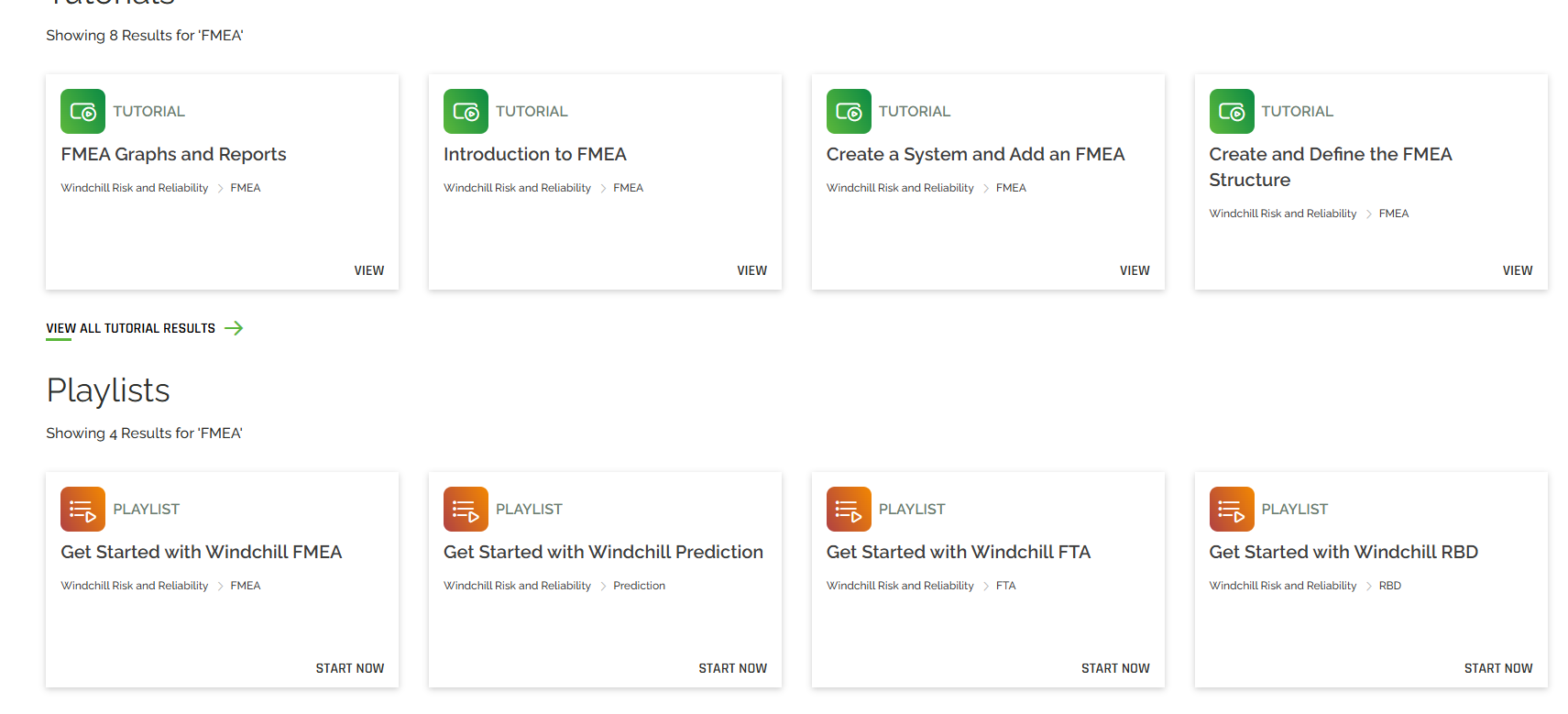Click the tutorial icon on FMEA Graphs and Reports card
1568x714 pixels.
[82, 111]
